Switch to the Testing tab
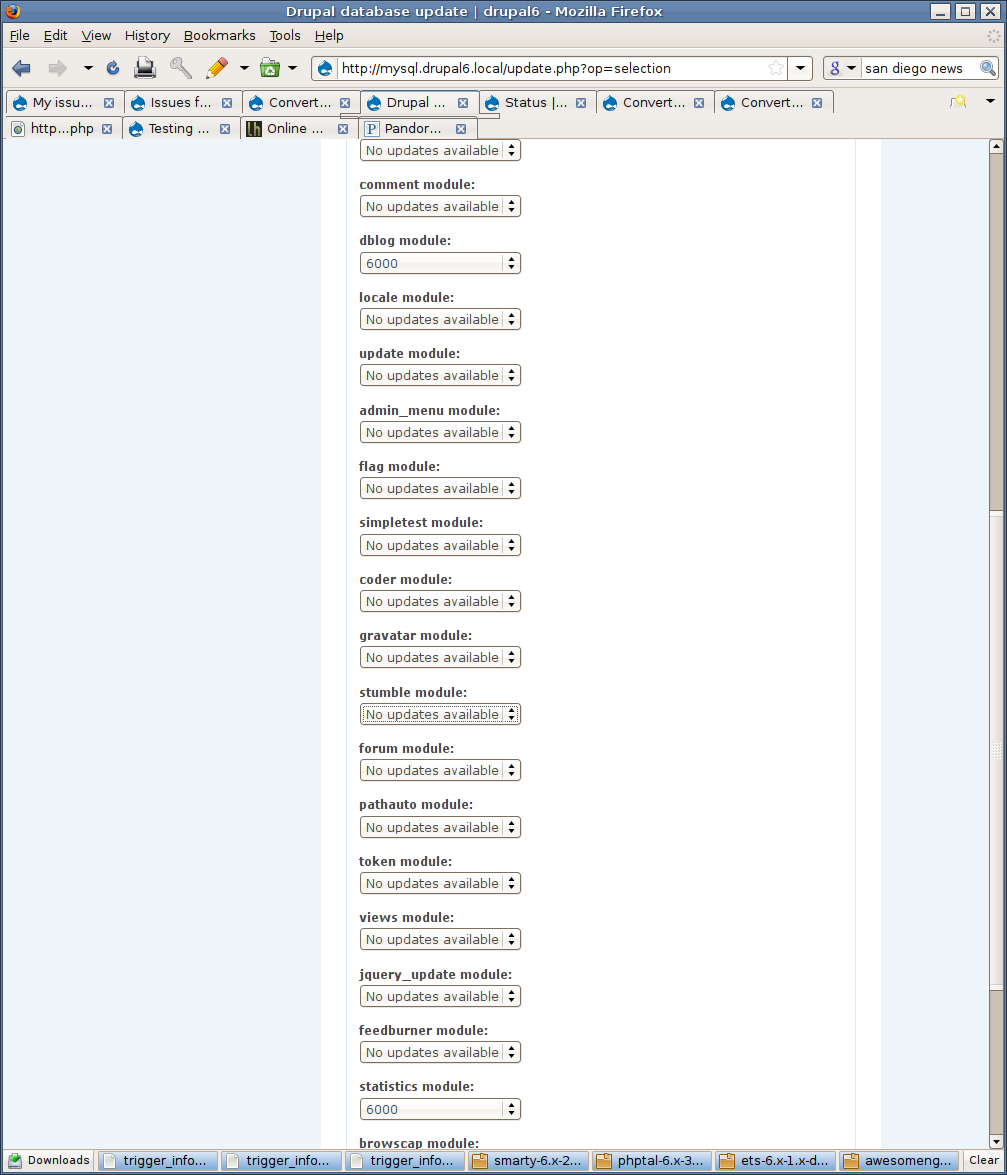This screenshot has height=1175, width=1007. pyautogui.click(x=179, y=129)
